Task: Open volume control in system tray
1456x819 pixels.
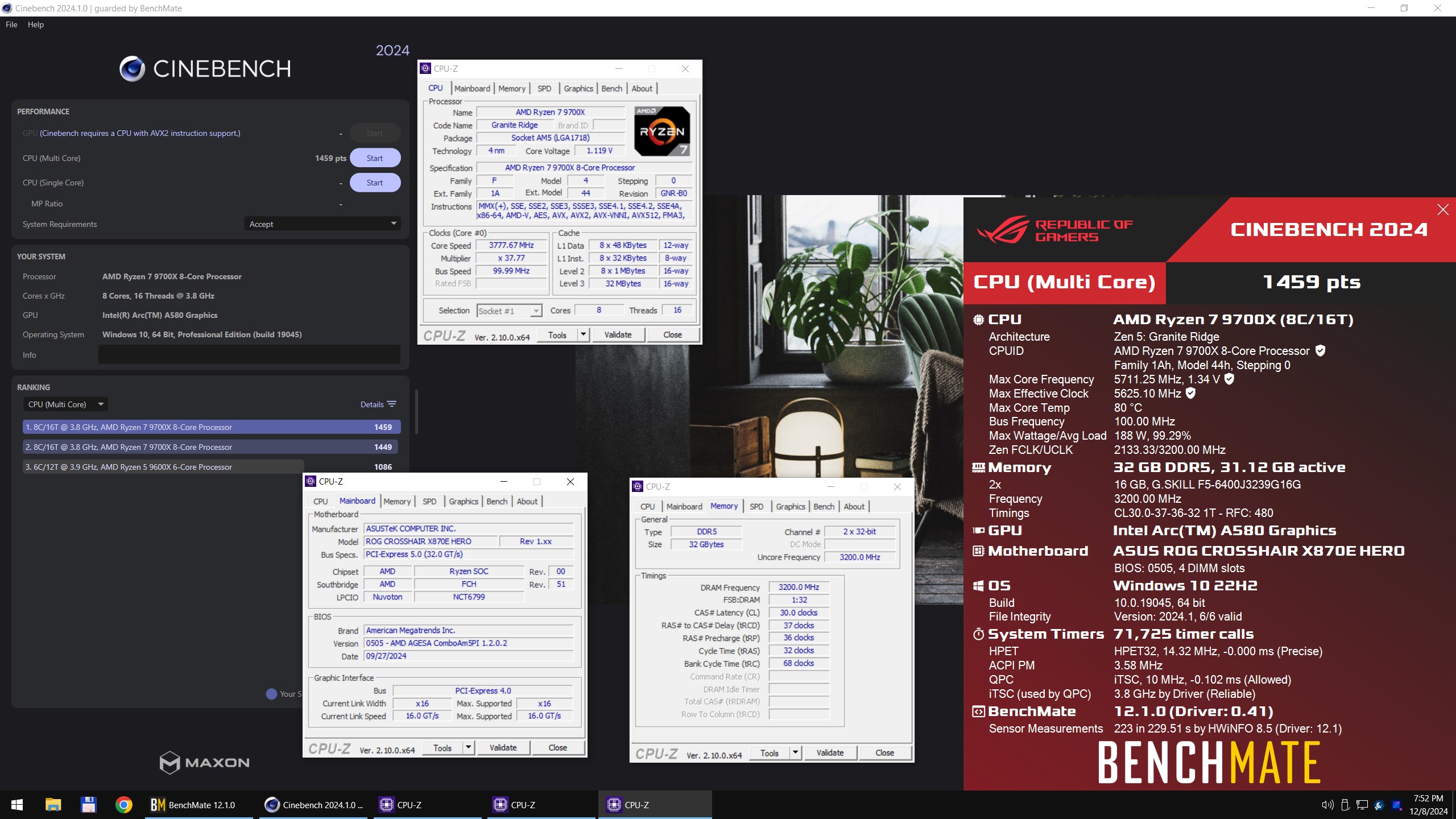Action: 1327,805
